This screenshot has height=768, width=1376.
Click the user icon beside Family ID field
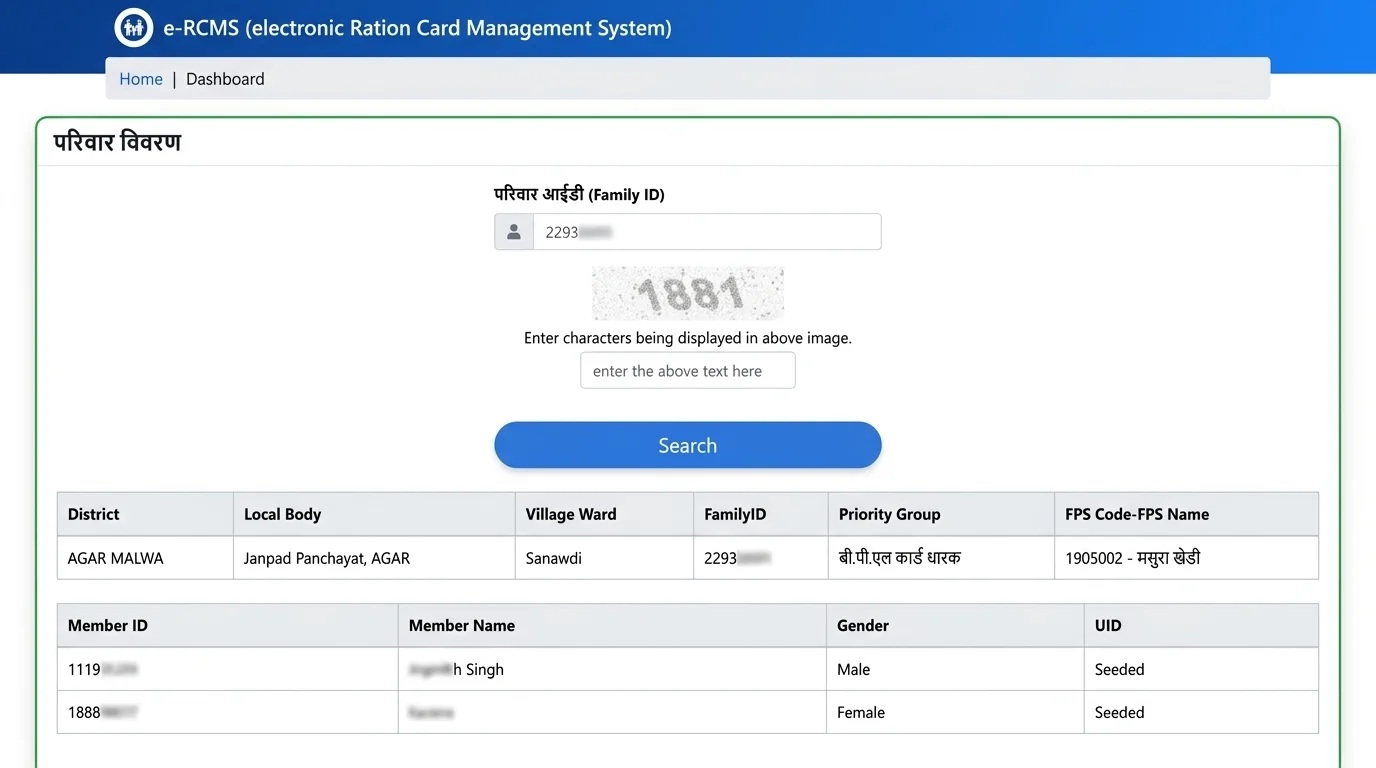click(514, 232)
